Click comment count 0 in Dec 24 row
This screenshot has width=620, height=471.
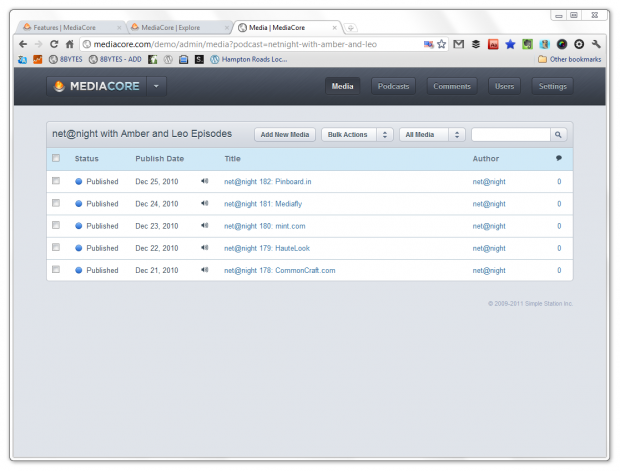coord(559,204)
